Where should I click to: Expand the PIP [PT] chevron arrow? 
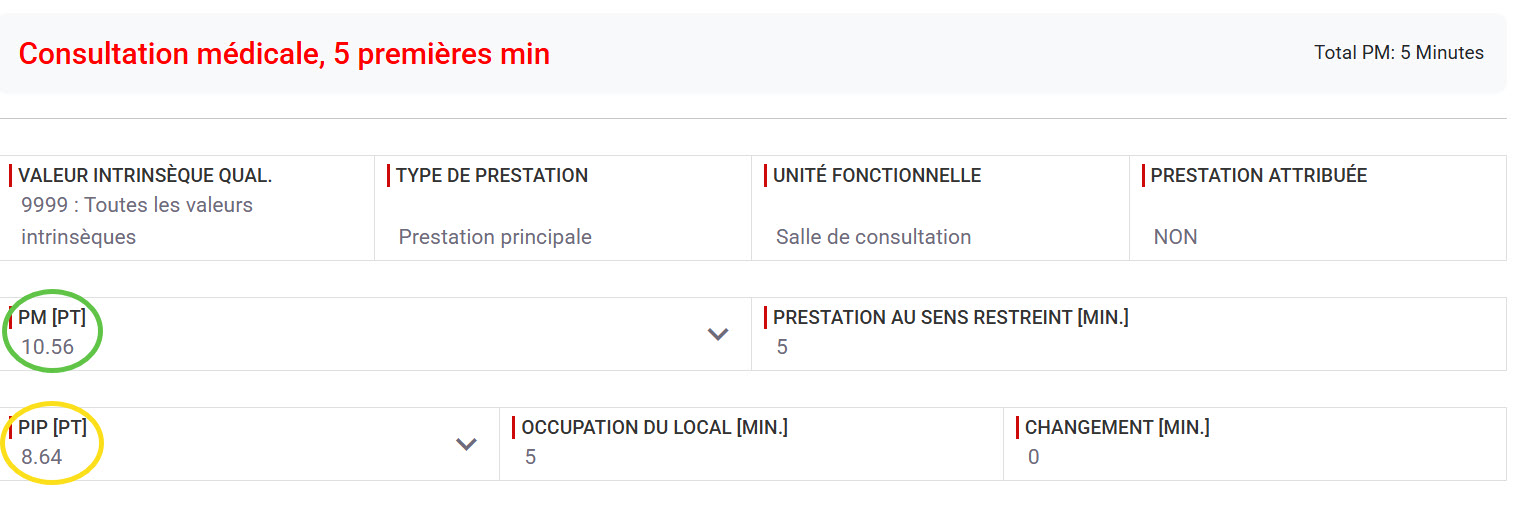point(466,444)
